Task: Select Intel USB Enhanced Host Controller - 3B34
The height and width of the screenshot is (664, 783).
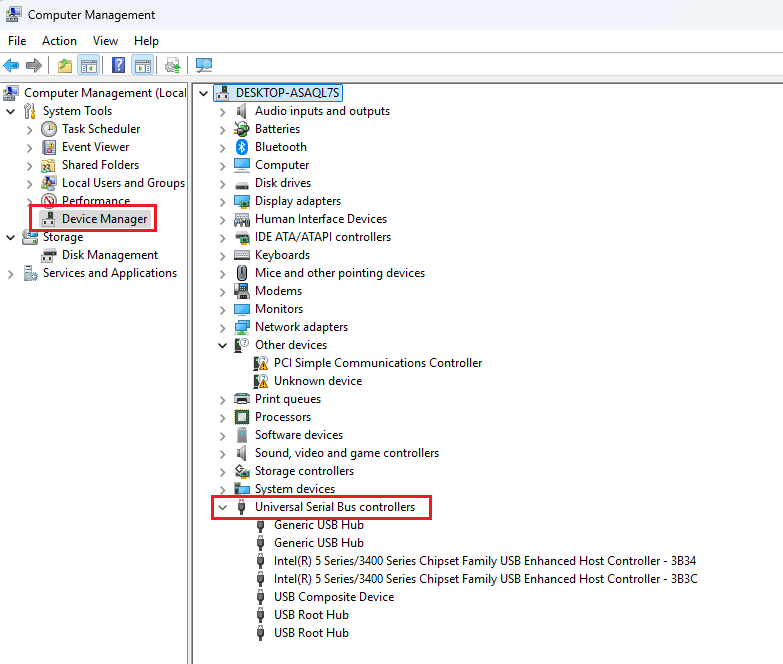Action: [x=484, y=561]
